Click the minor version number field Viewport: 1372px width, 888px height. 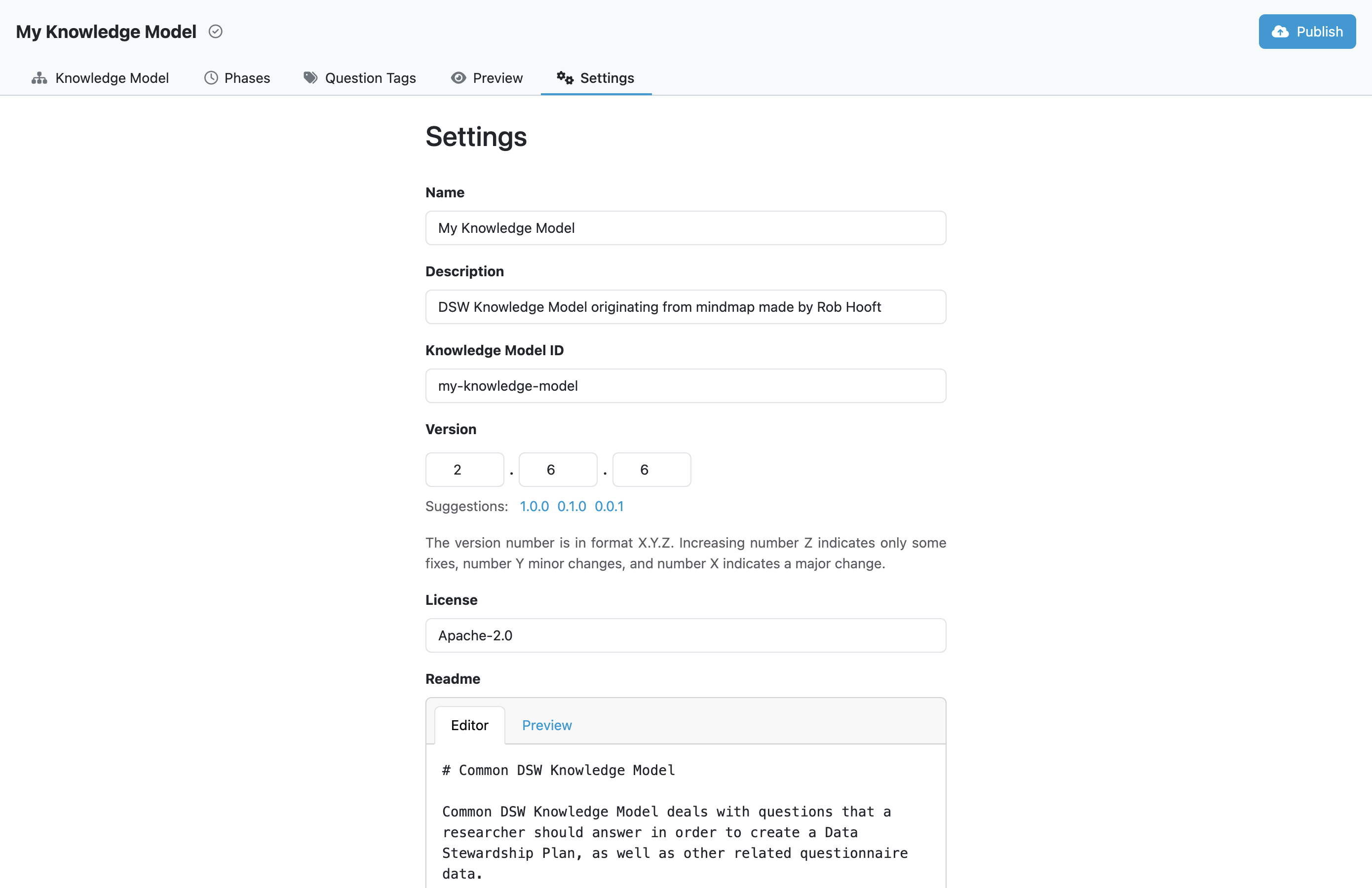(x=558, y=470)
